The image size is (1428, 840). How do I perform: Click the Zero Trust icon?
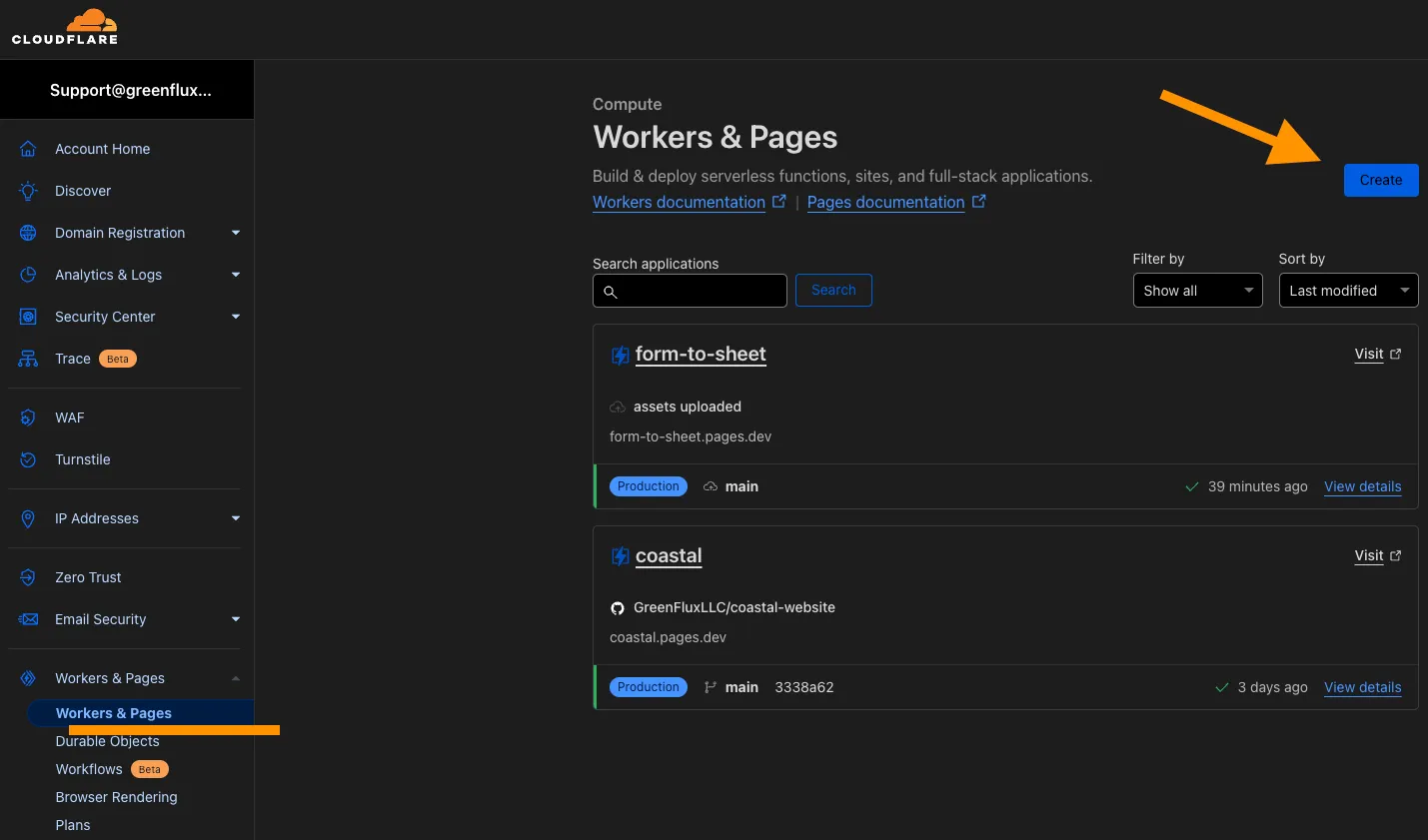[28, 577]
